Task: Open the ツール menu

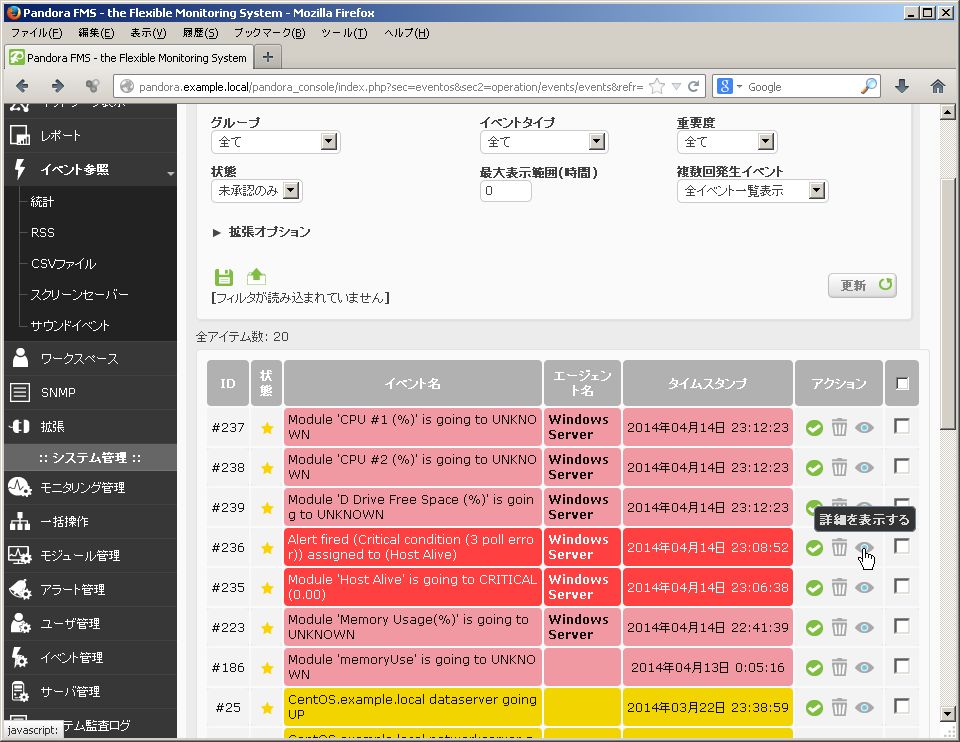Action: (x=344, y=33)
